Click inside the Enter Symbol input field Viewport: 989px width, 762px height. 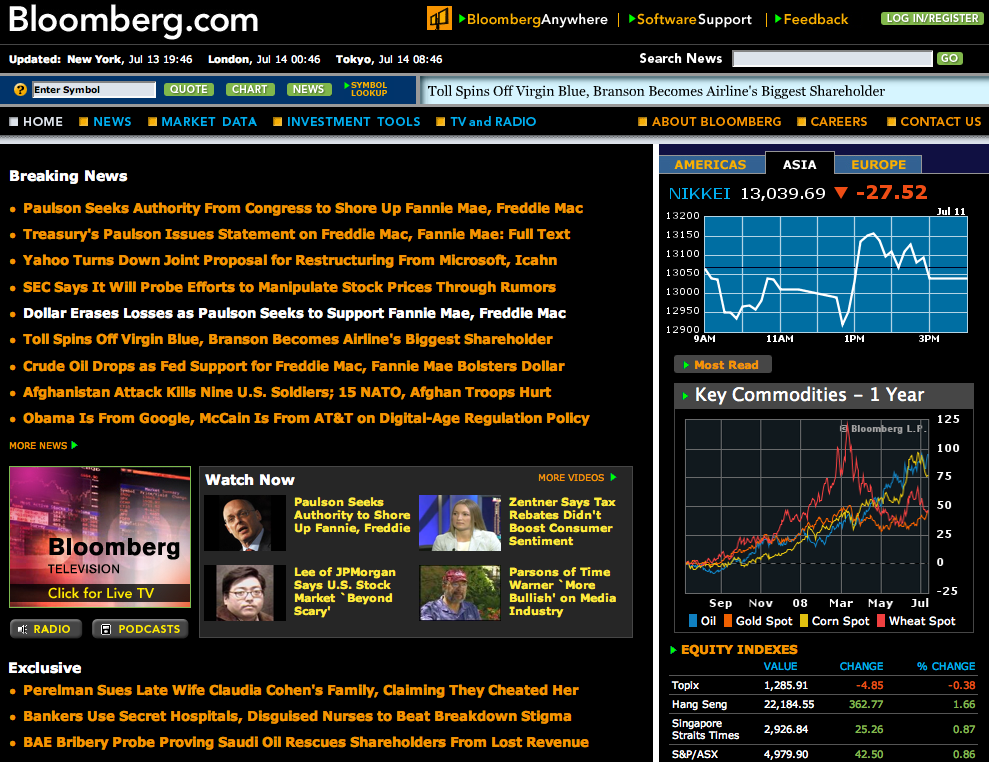(92, 89)
